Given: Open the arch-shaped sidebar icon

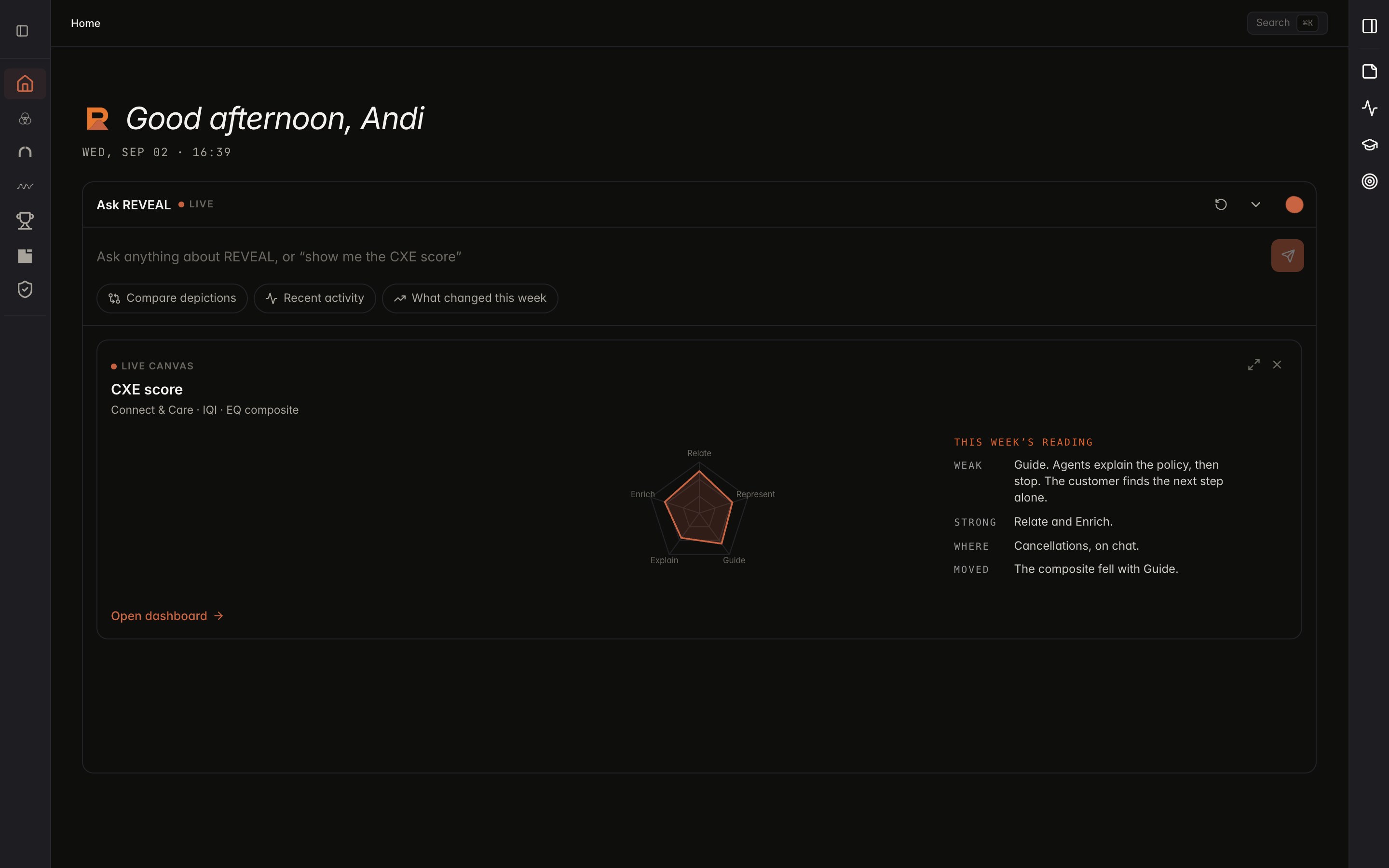Looking at the screenshot, I should coord(25,152).
